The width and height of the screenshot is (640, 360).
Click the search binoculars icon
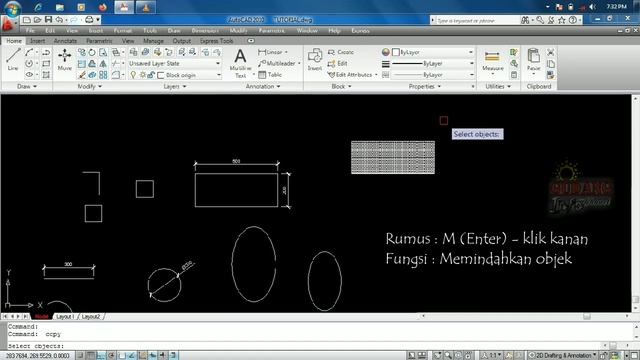coord(525,20)
